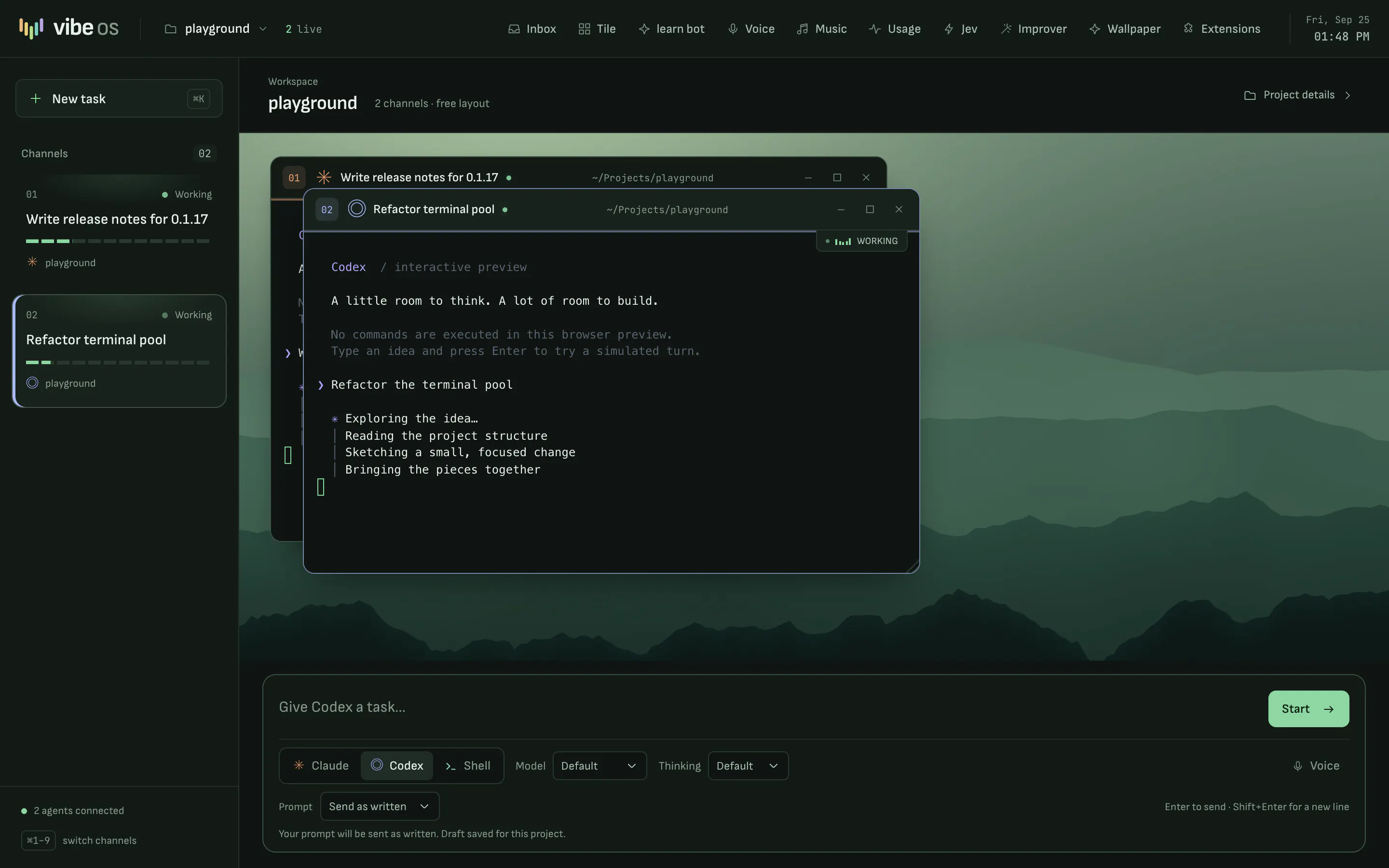This screenshot has height=868, width=1389.
Task: Click the Claude asterisk icon in channel 01 card
Action: coord(32,262)
